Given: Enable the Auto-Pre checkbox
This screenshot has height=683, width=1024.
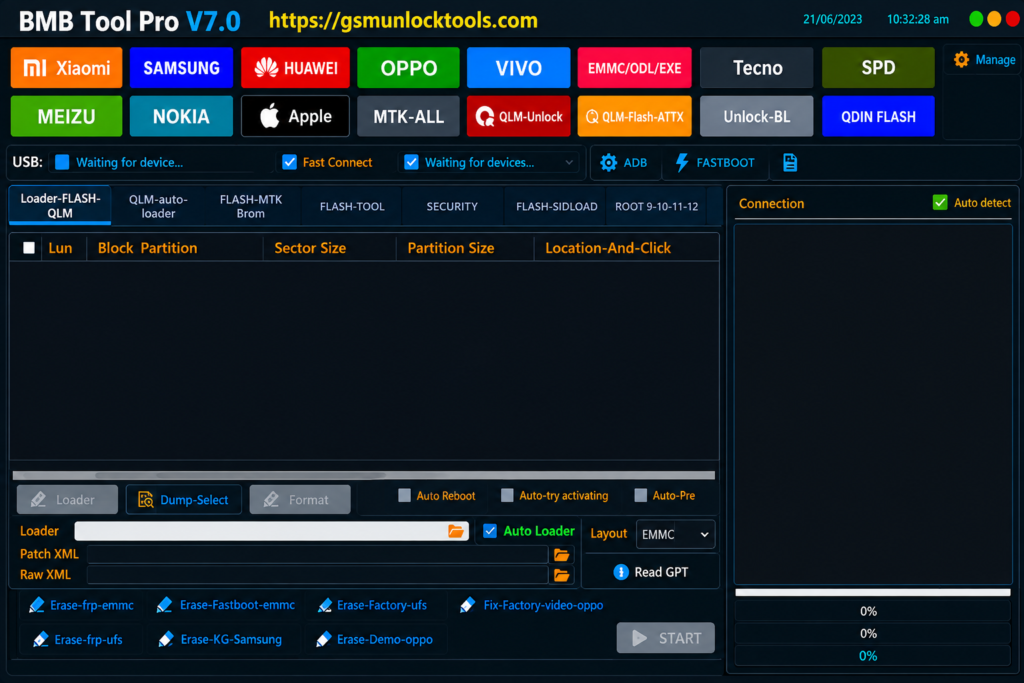Looking at the screenshot, I should click(x=641, y=496).
